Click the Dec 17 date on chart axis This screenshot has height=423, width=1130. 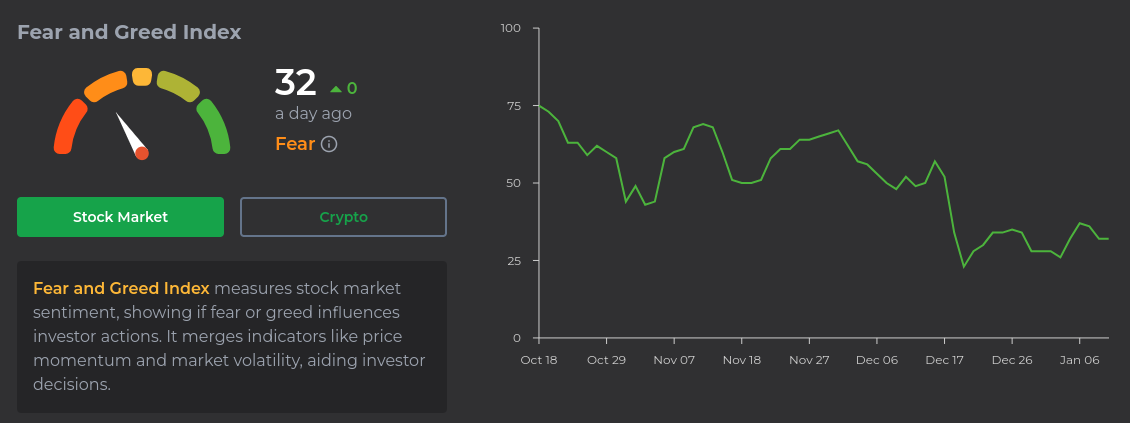tap(945, 360)
